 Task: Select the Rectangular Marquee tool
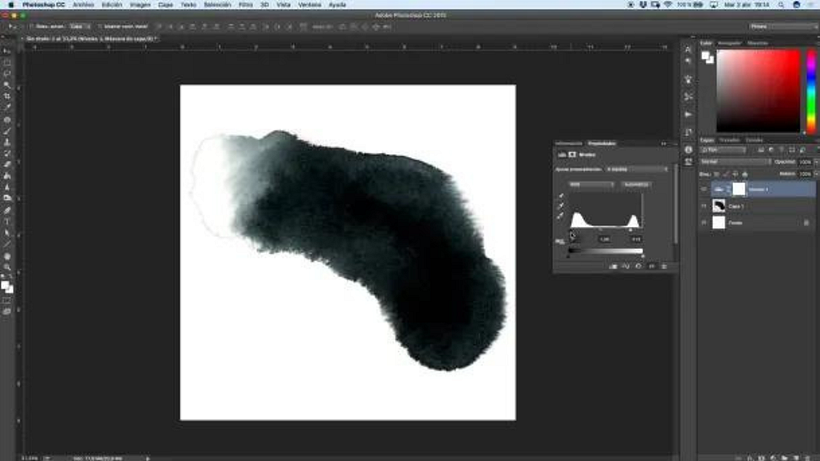click(7, 63)
